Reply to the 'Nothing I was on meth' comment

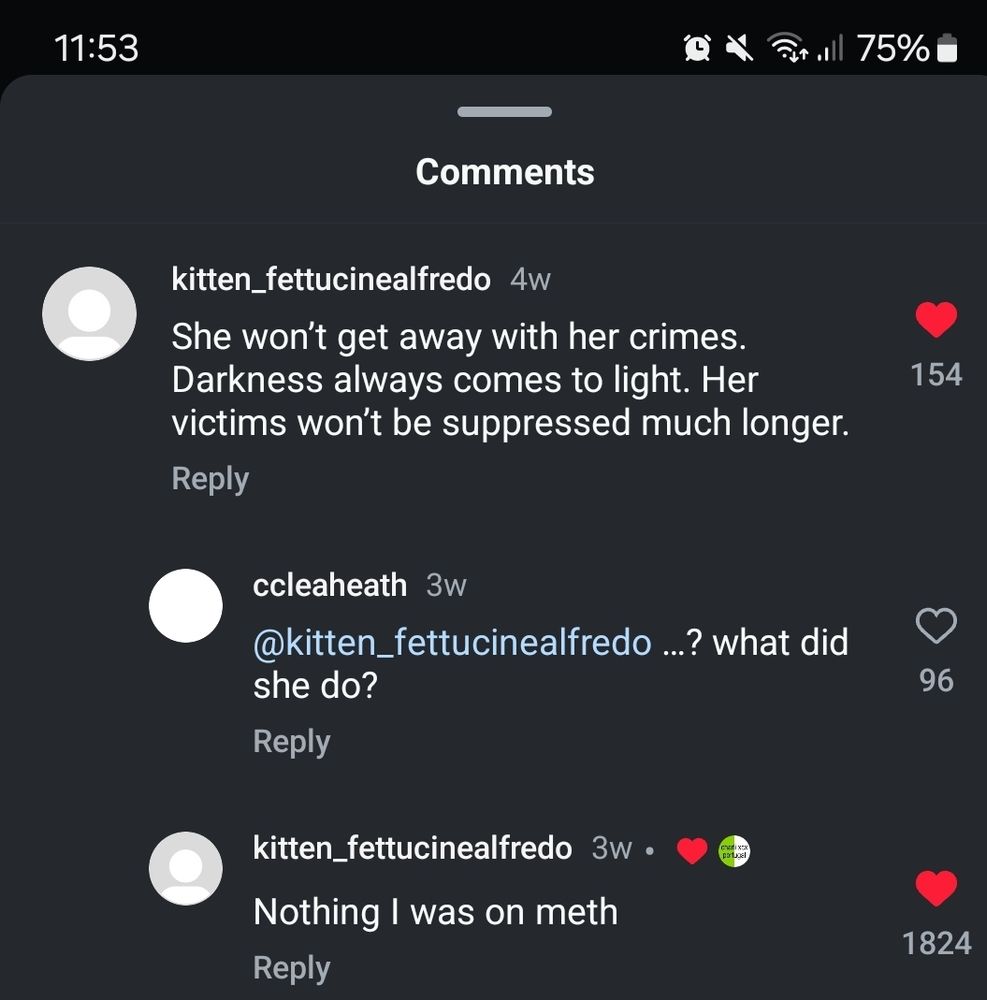coord(291,967)
